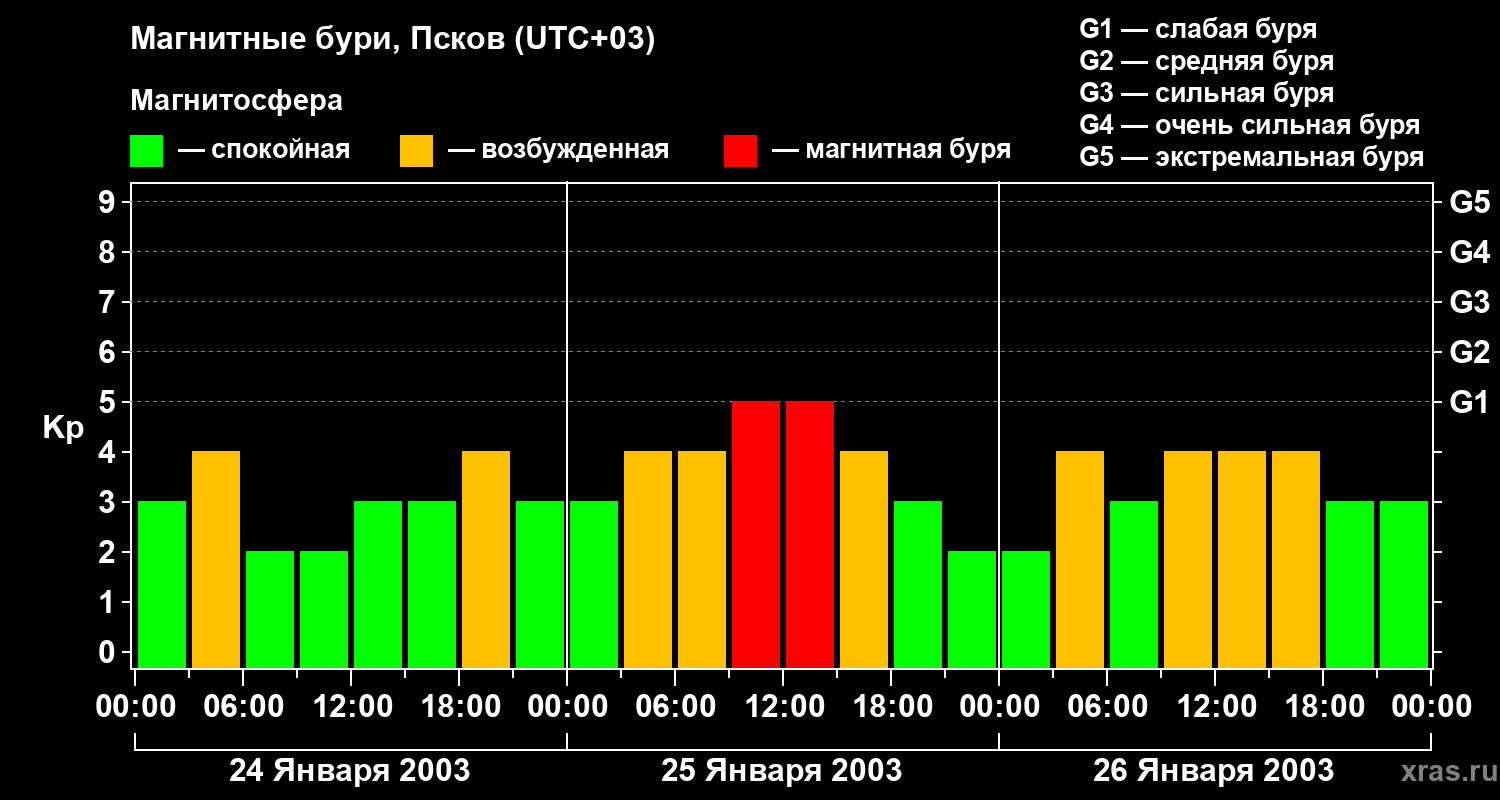This screenshot has height=800, width=1500.
Task: Click the Kp axis value 0
Action: [x=109, y=652]
